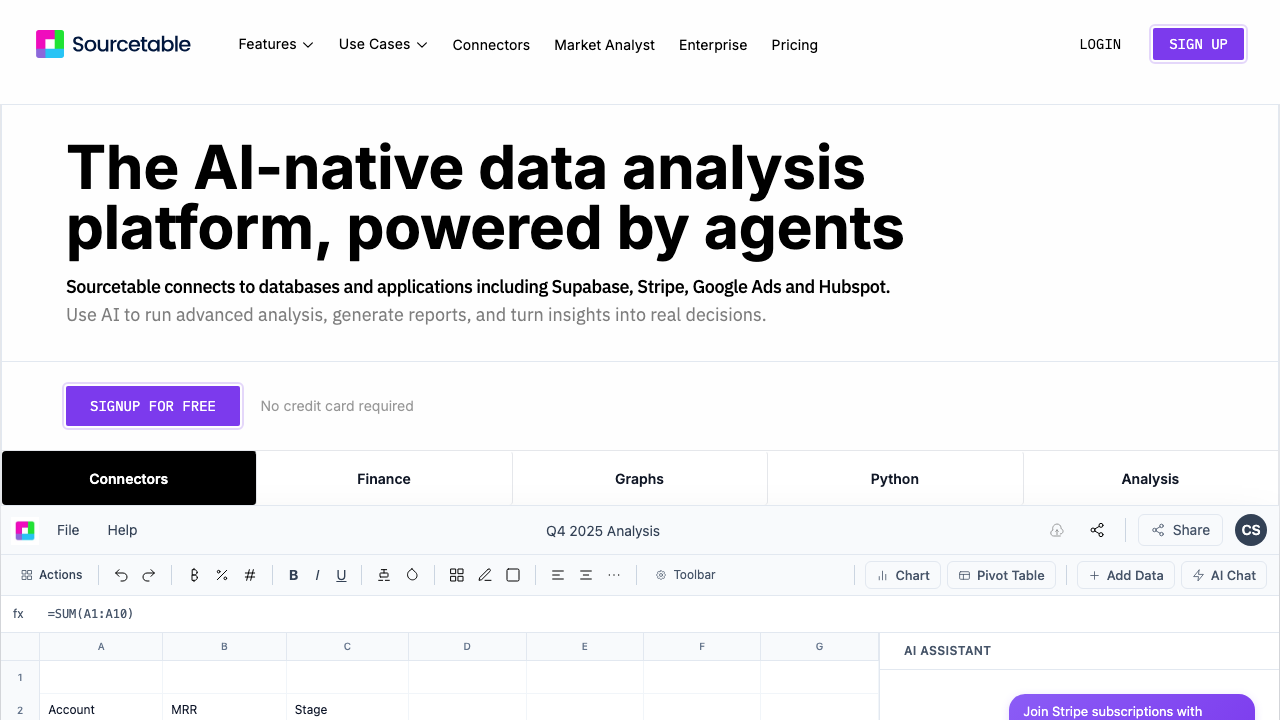Open the Actions menu in toolbar

52,575
